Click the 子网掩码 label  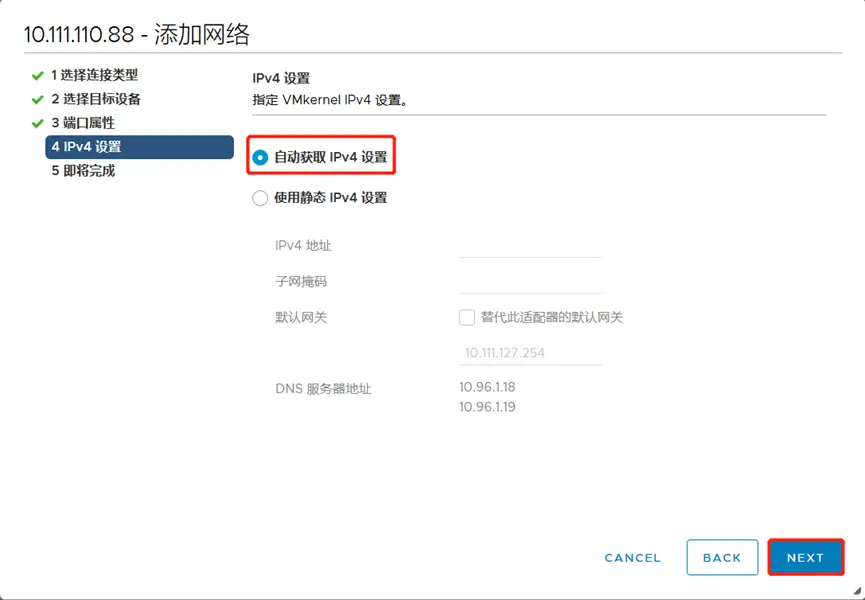pyautogui.click(x=301, y=282)
